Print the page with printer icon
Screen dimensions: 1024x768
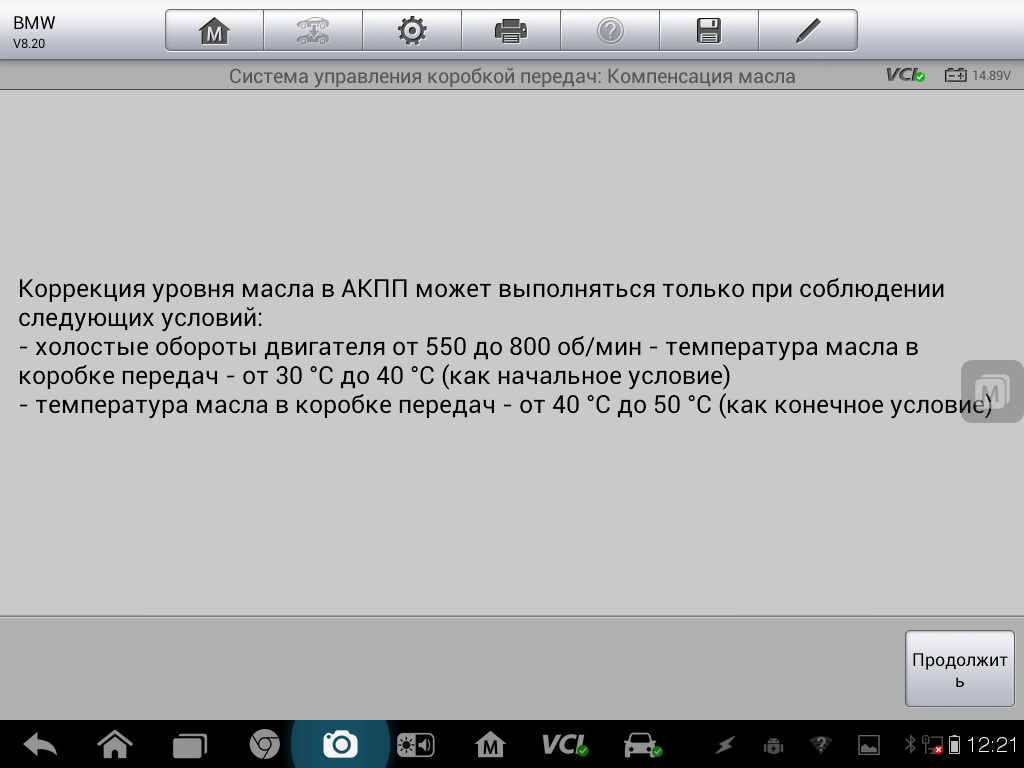[510, 31]
